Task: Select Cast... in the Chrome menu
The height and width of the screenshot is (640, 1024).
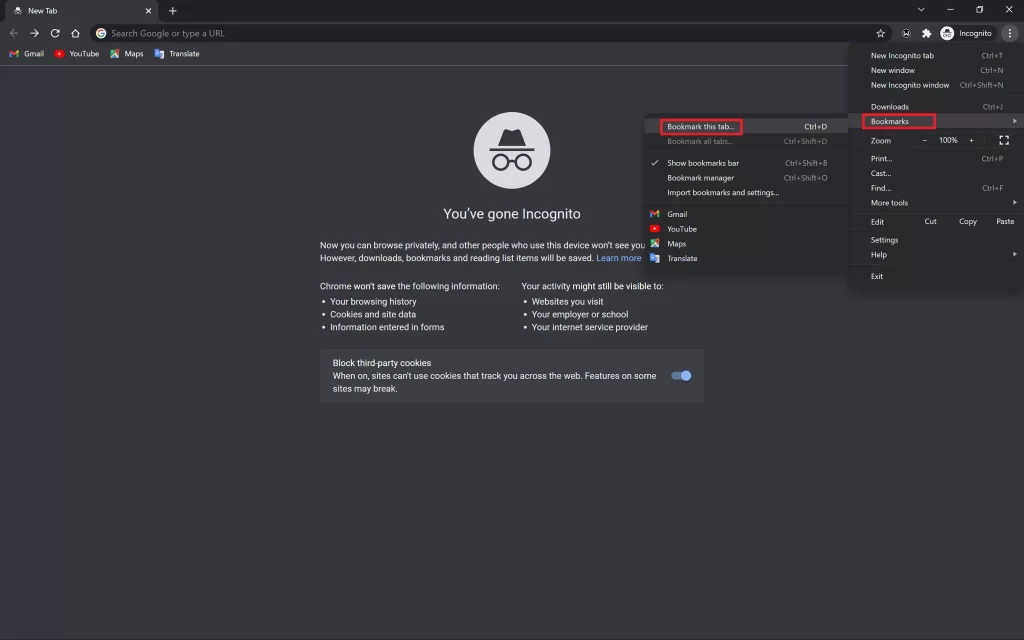Action: tap(936, 173)
